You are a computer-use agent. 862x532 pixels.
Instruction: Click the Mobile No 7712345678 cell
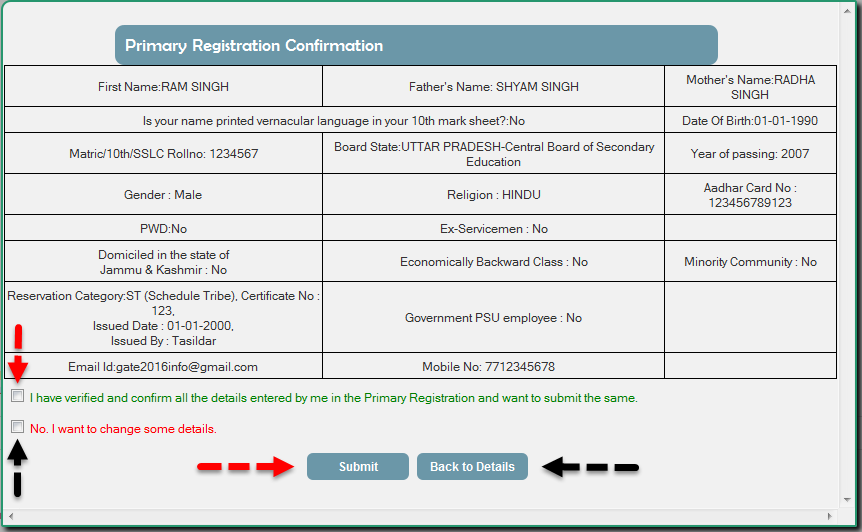493,367
